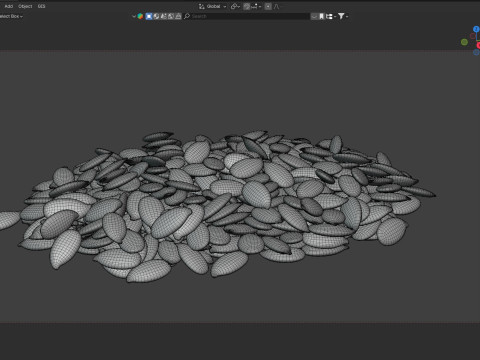The width and height of the screenshot is (480, 360).
Task: Click the second filter icon after blue one
Action: click(x=156, y=16)
